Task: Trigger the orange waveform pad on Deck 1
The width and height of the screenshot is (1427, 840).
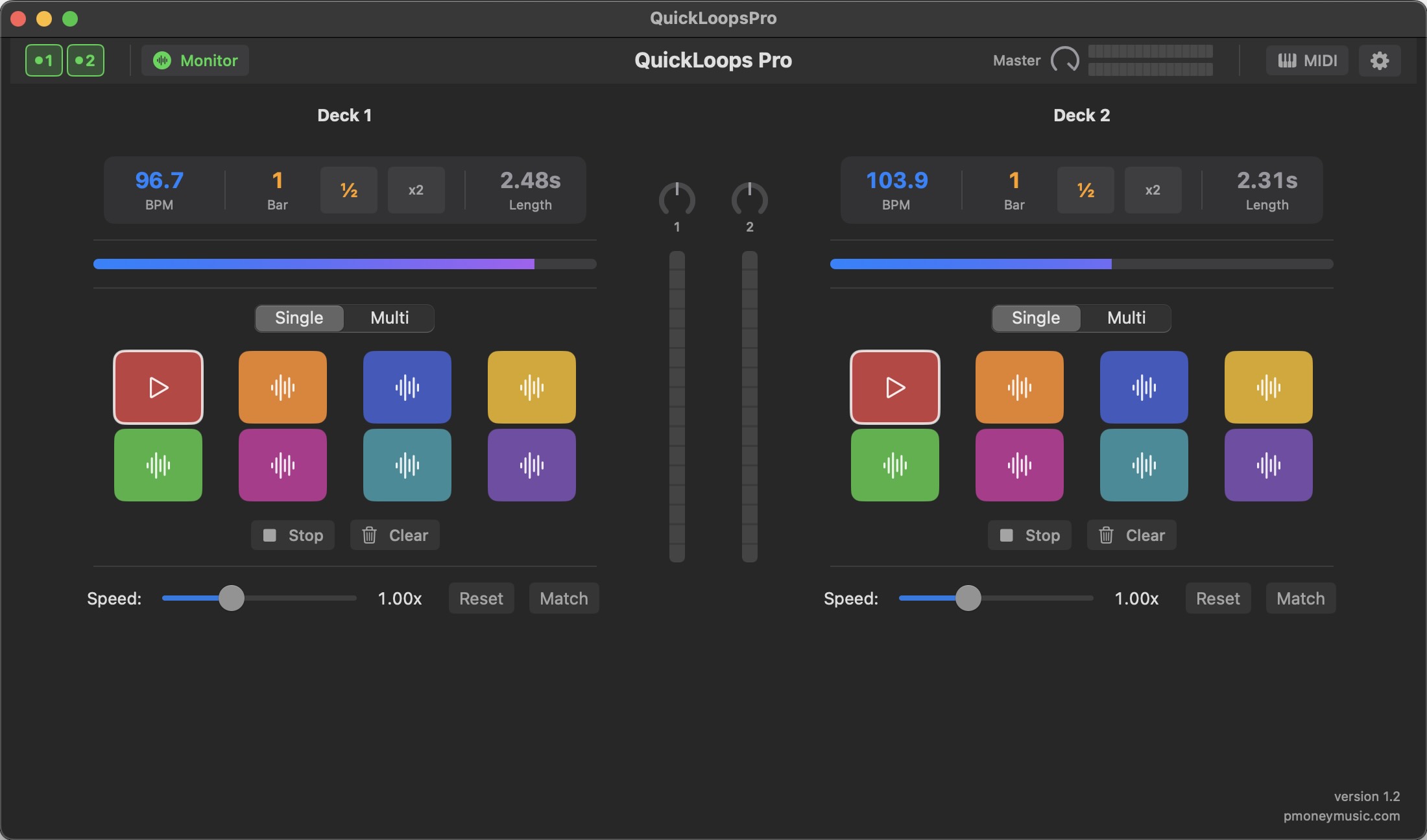Action: click(x=282, y=387)
